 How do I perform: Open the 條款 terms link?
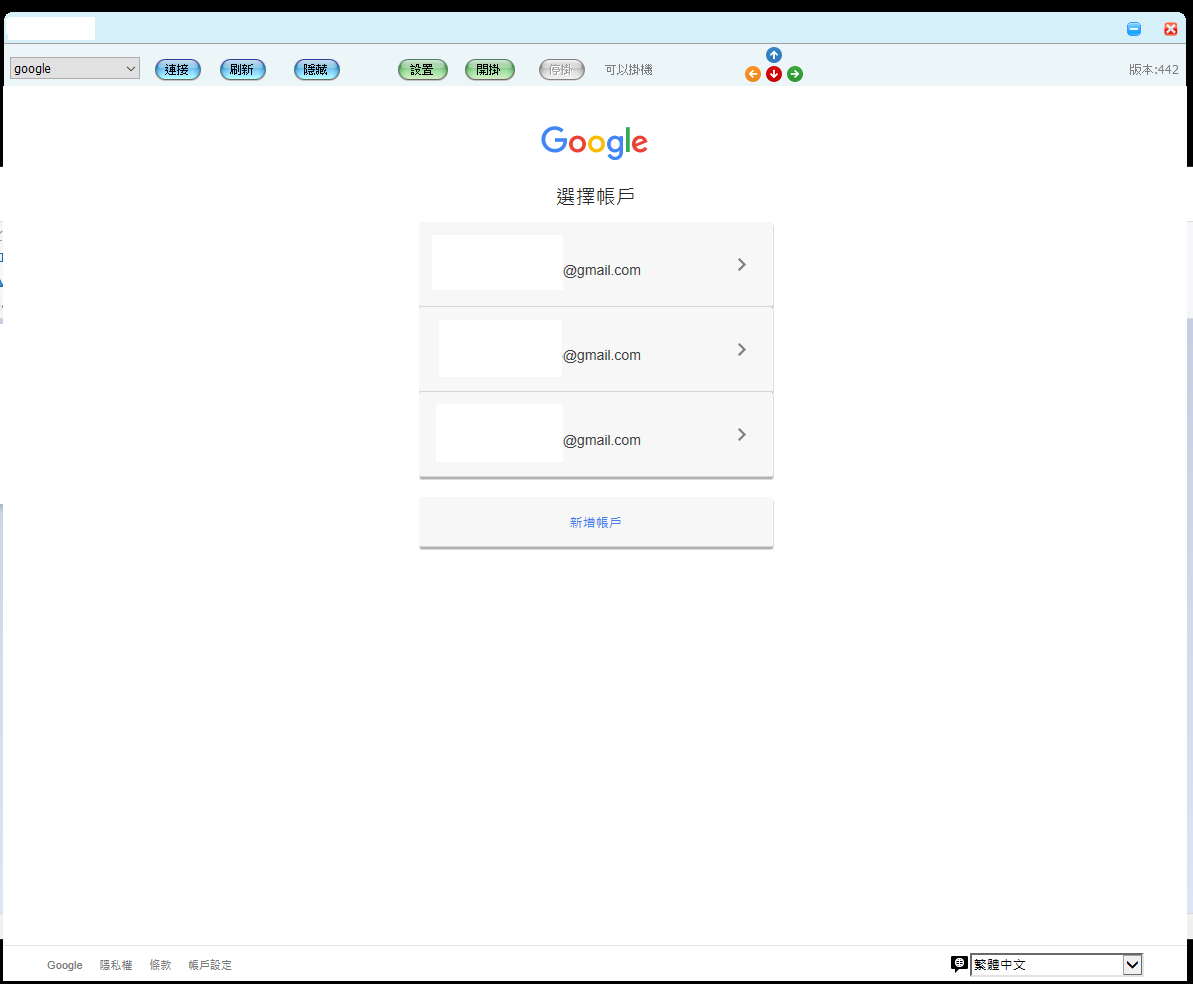(161, 965)
